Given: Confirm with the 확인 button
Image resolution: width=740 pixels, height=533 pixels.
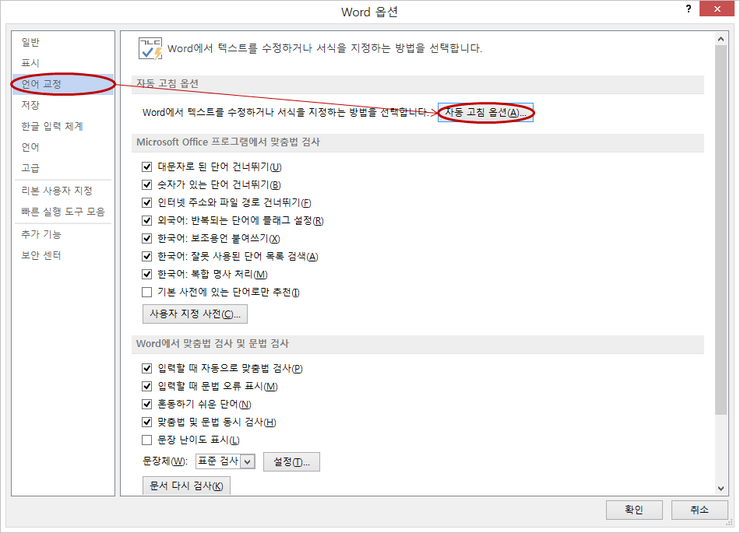Looking at the screenshot, I should tap(634, 510).
